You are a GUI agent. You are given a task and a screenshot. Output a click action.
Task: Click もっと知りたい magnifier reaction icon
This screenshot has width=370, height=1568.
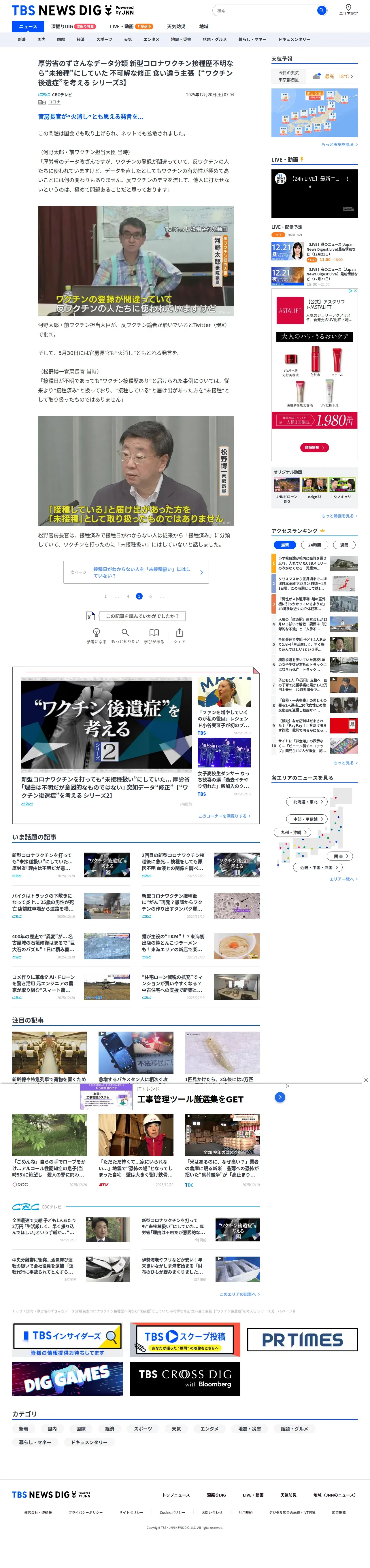click(125, 632)
